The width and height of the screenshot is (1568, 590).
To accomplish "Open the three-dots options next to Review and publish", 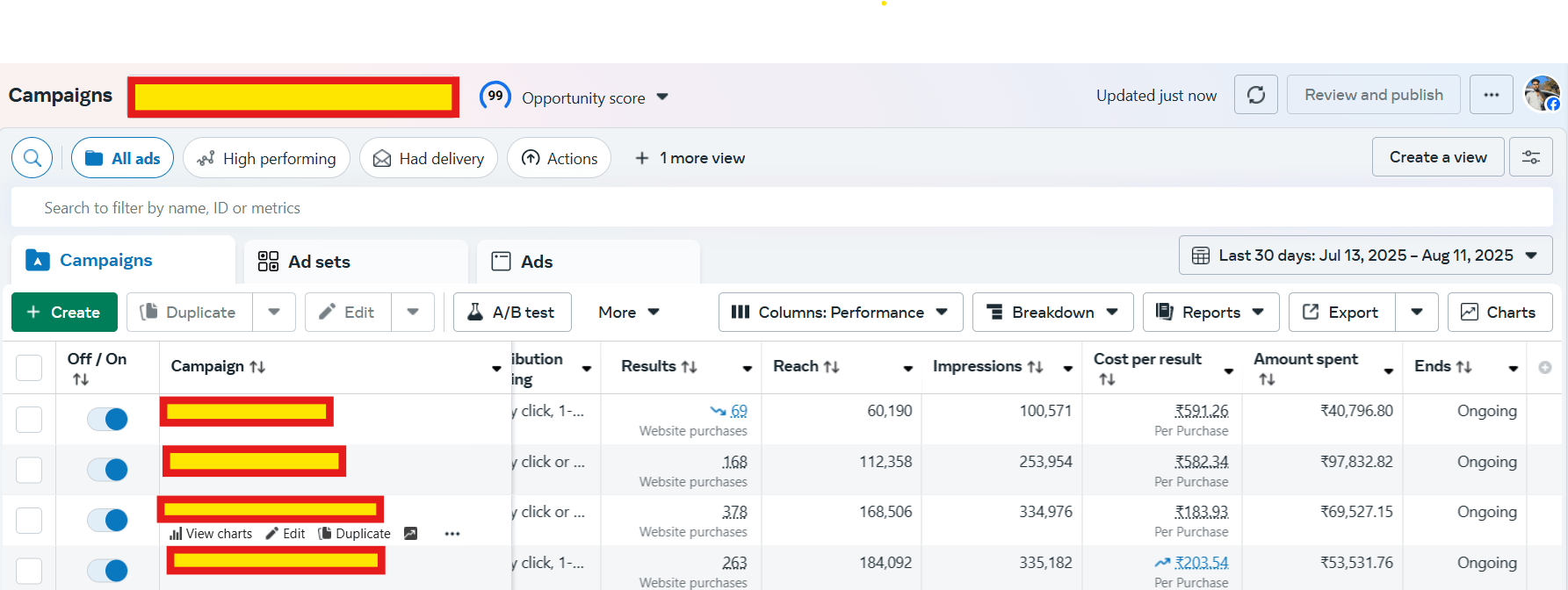I will click(1492, 95).
